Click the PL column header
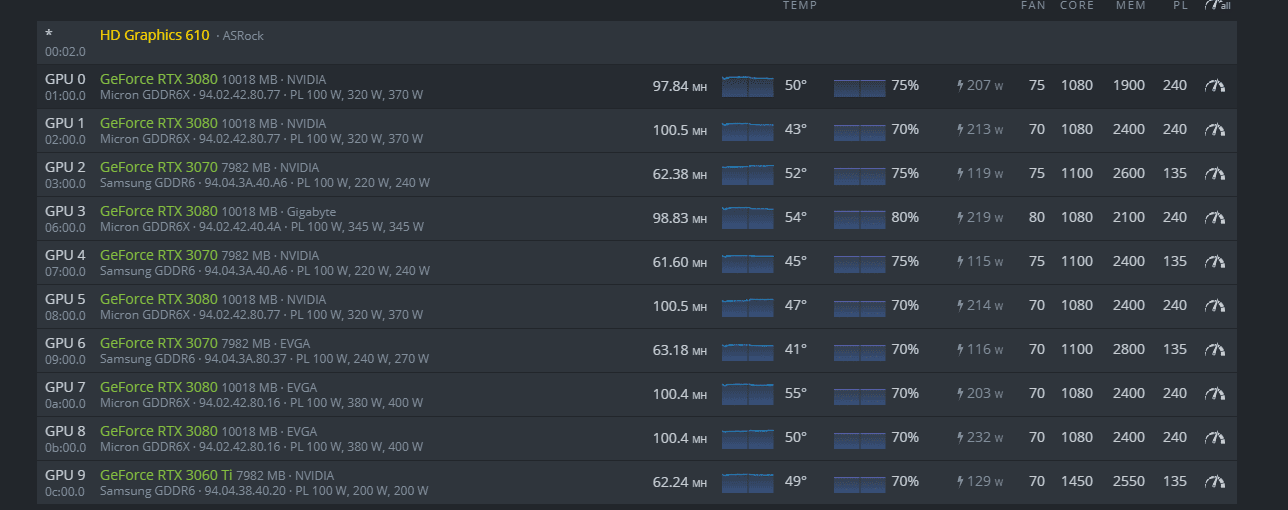The image size is (1288, 510). point(1180,5)
